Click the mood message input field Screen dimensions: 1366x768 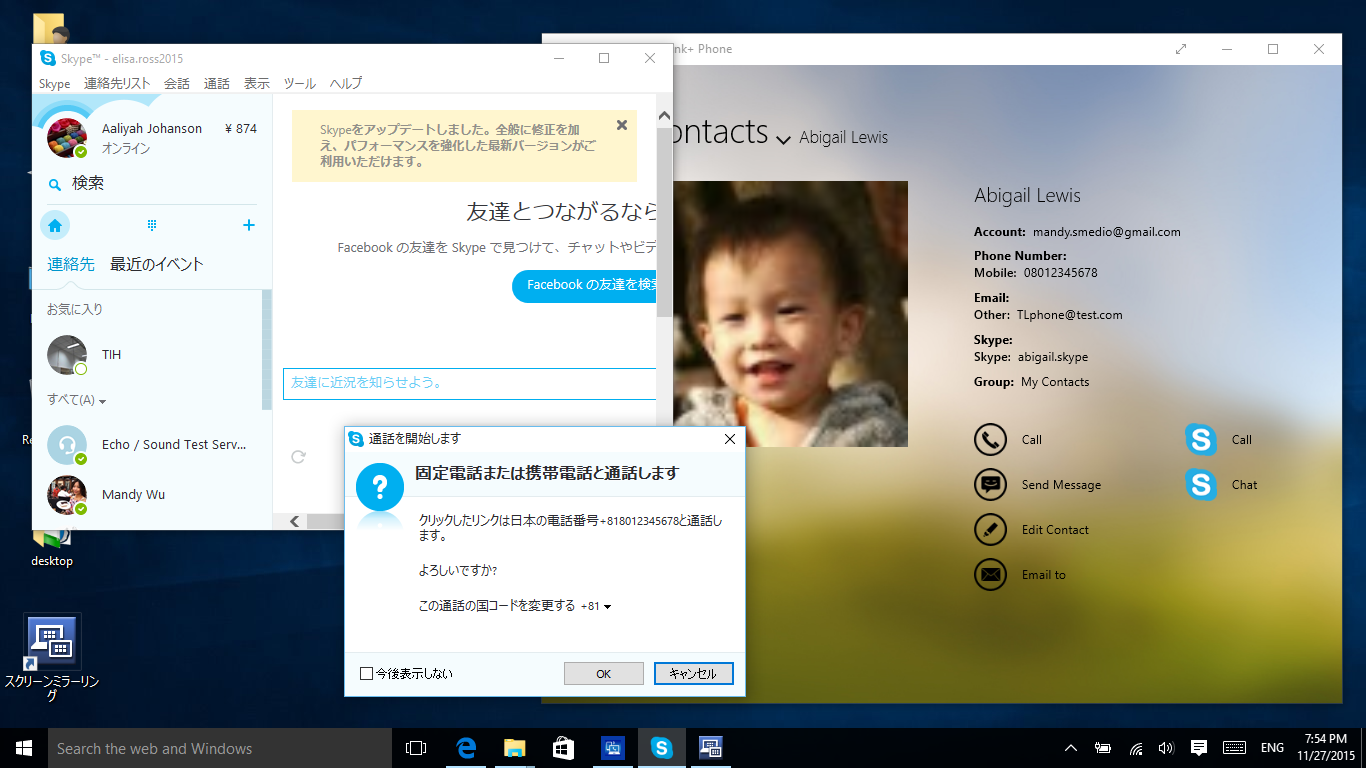pyautogui.click(x=470, y=383)
